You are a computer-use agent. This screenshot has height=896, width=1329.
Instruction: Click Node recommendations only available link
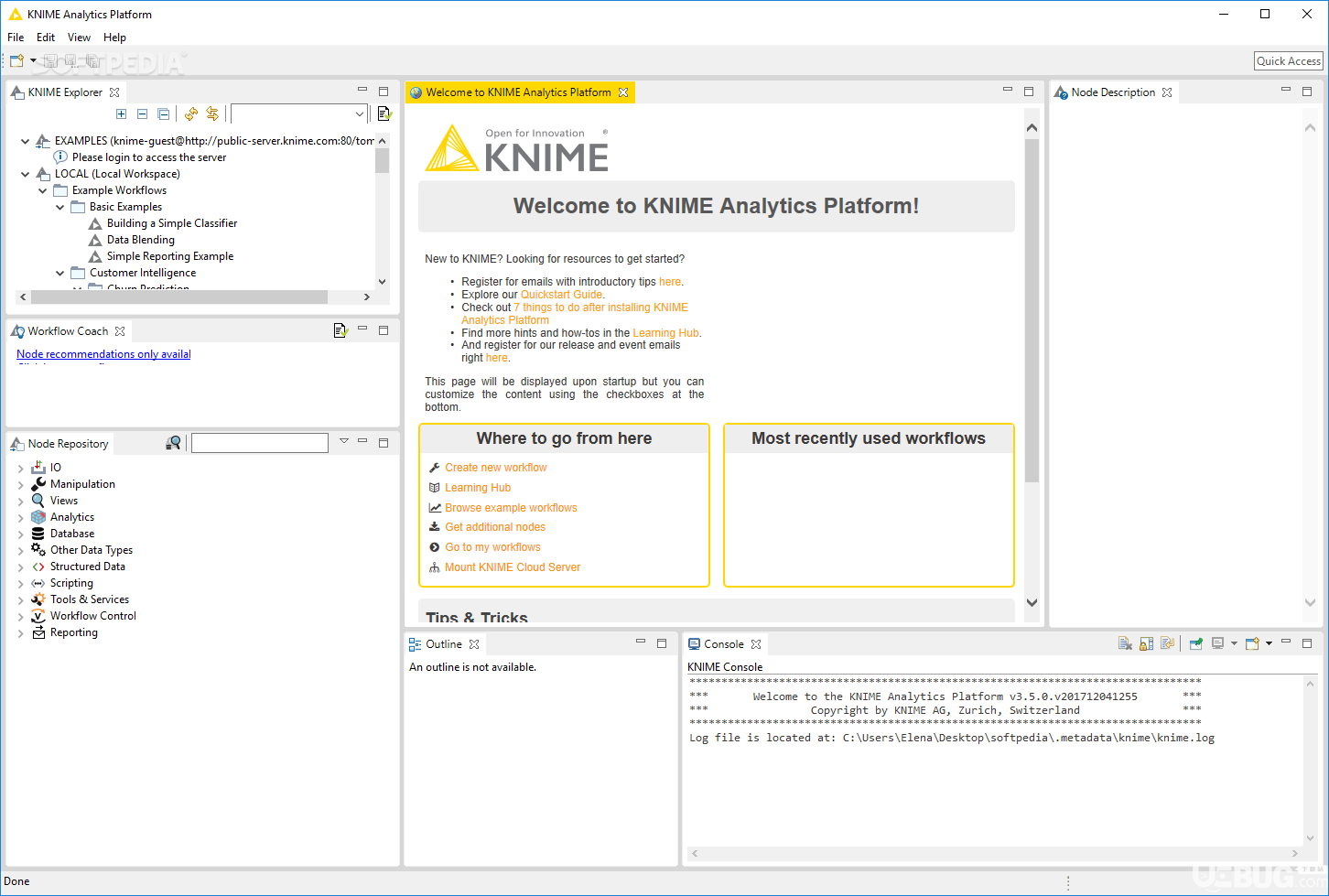click(103, 354)
